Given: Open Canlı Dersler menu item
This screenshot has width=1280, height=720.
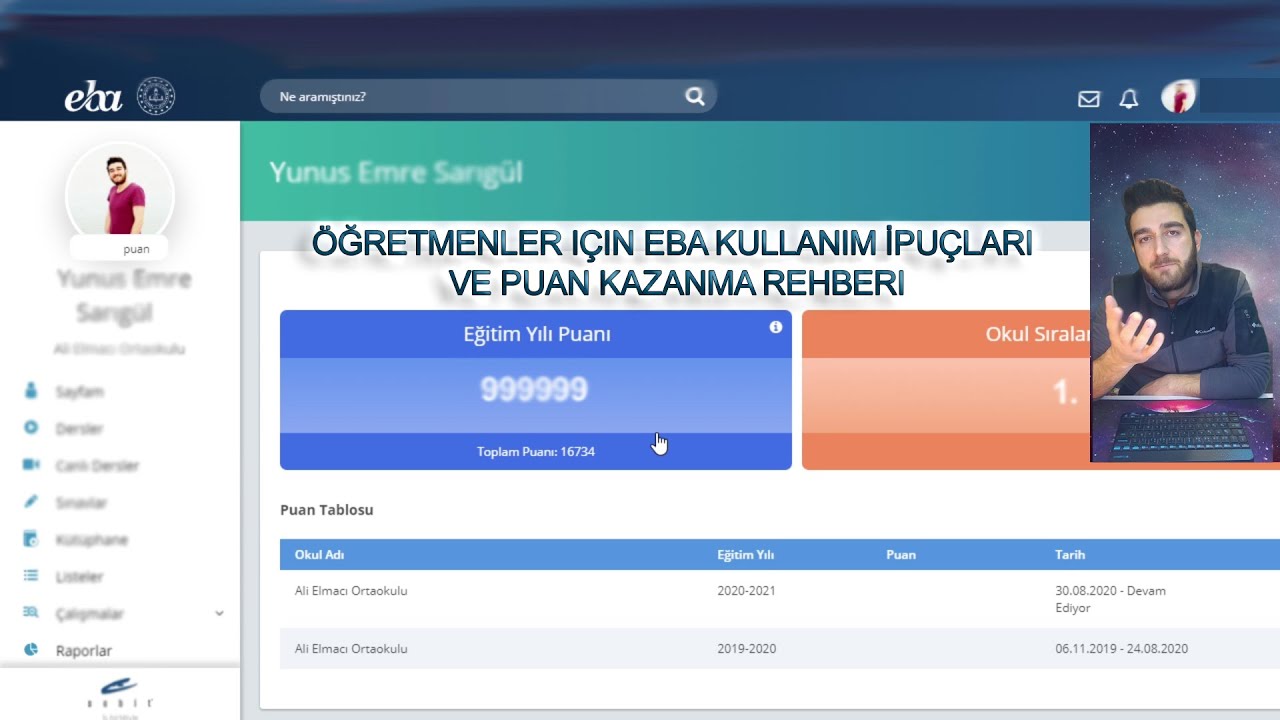Looking at the screenshot, I should click(x=97, y=466).
